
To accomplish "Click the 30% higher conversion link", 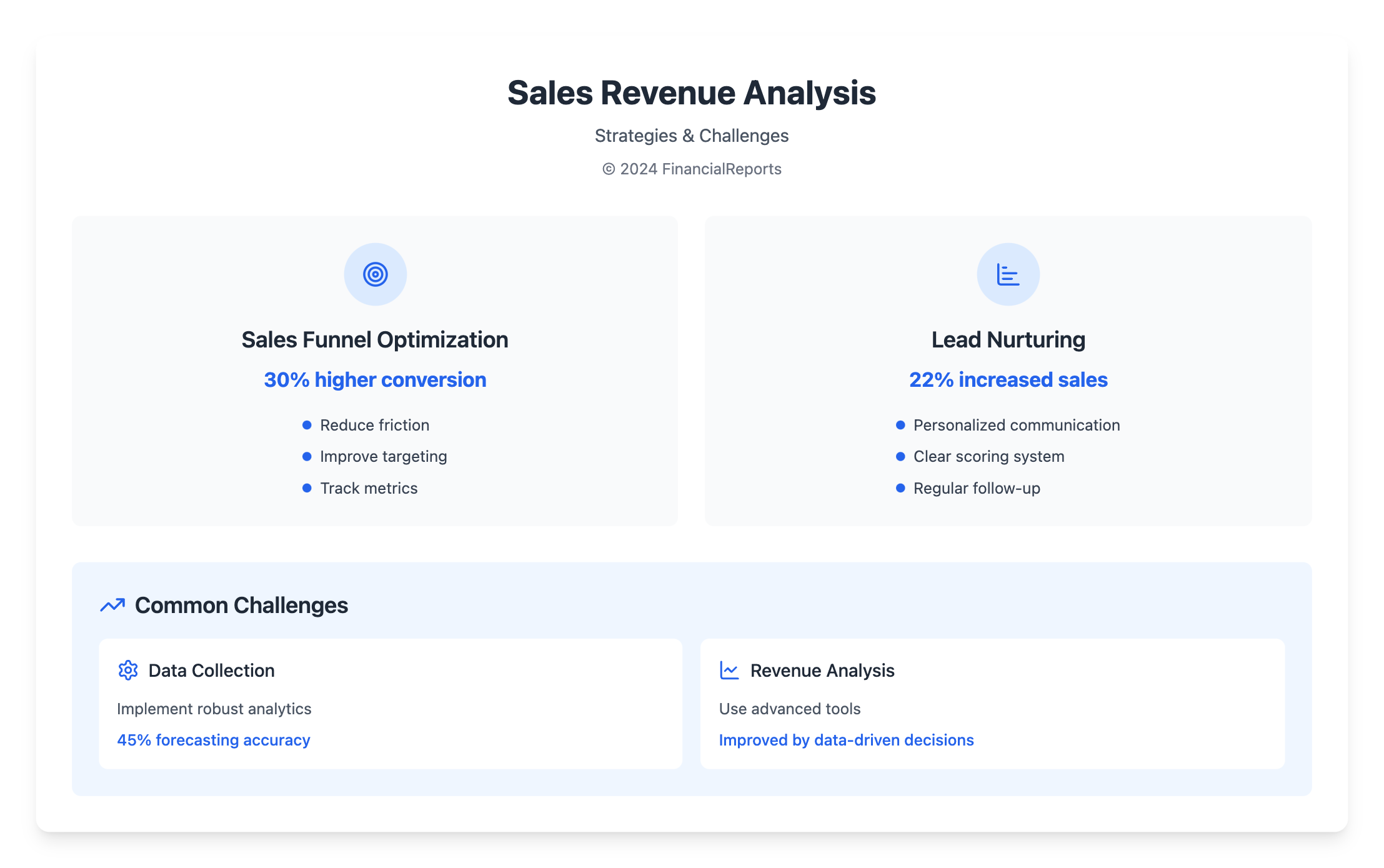I will [x=375, y=379].
